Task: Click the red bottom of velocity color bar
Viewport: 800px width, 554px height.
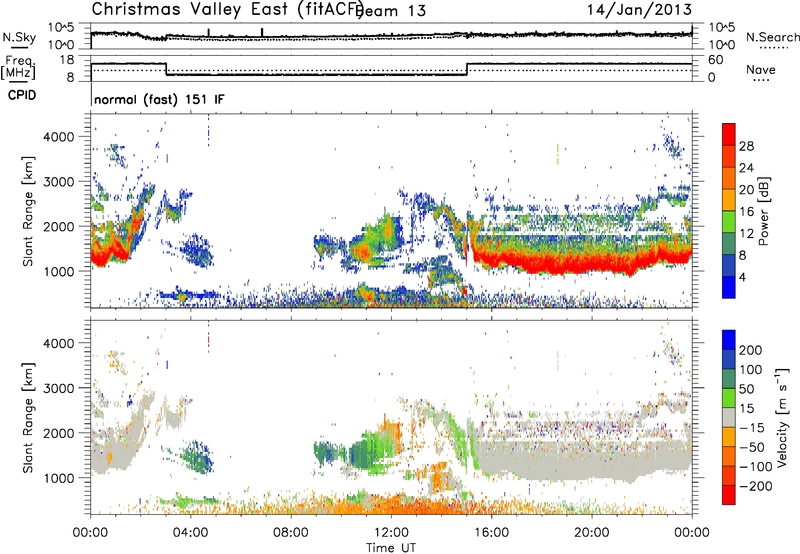Action: pos(729,495)
